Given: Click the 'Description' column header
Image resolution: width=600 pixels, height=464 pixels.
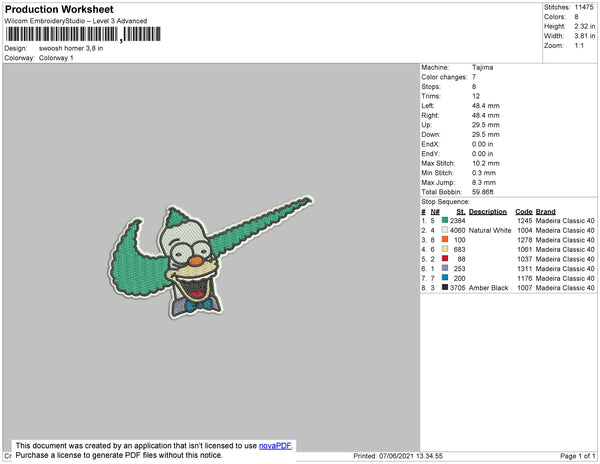Looking at the screenshot, I should 488,212.
